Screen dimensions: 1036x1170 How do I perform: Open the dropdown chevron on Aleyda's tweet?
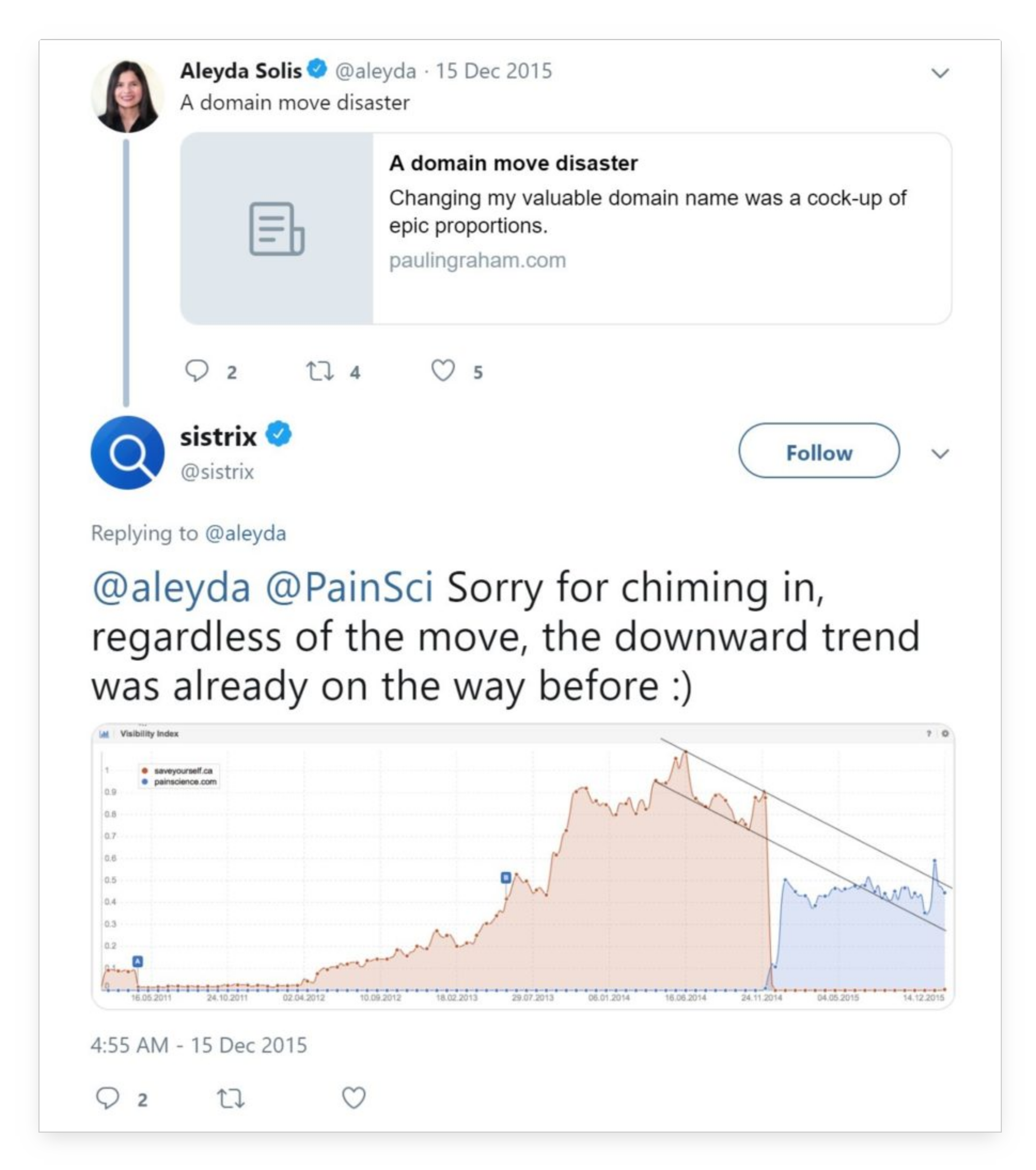(940, 73)
